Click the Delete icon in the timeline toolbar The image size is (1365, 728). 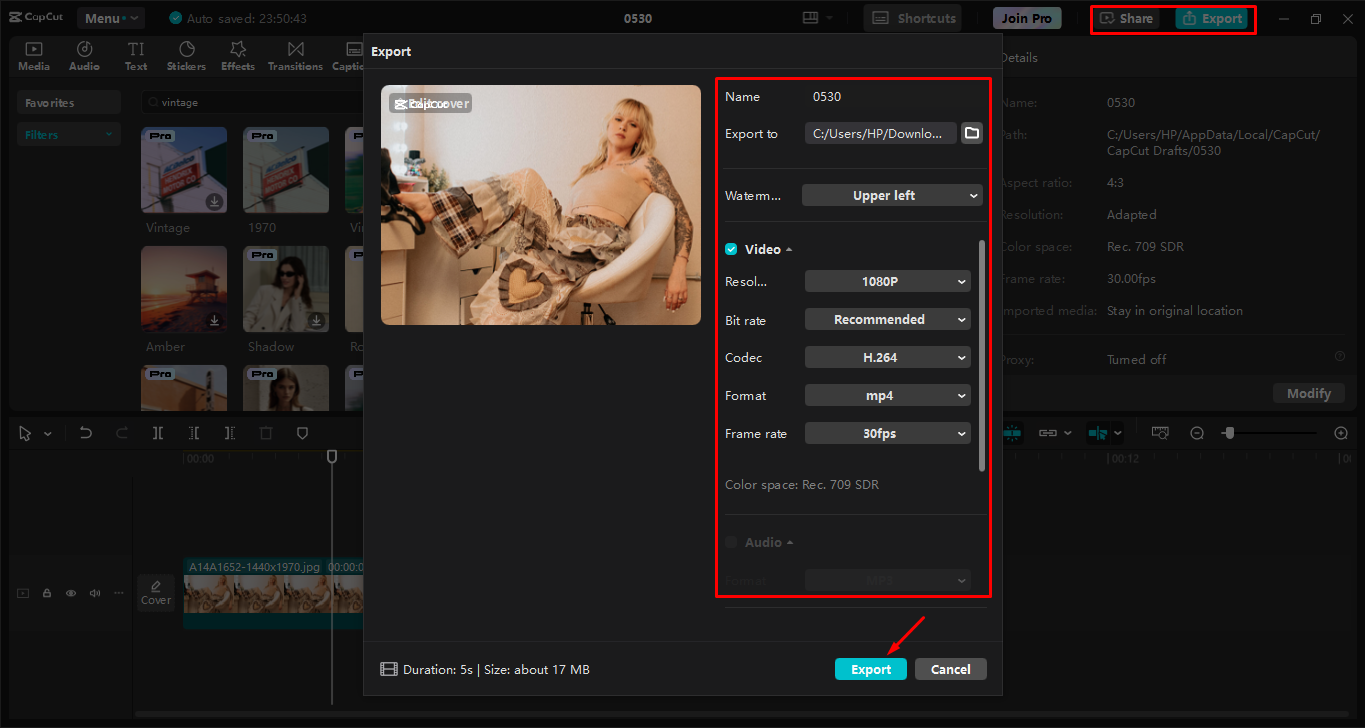tap(267, 432)
